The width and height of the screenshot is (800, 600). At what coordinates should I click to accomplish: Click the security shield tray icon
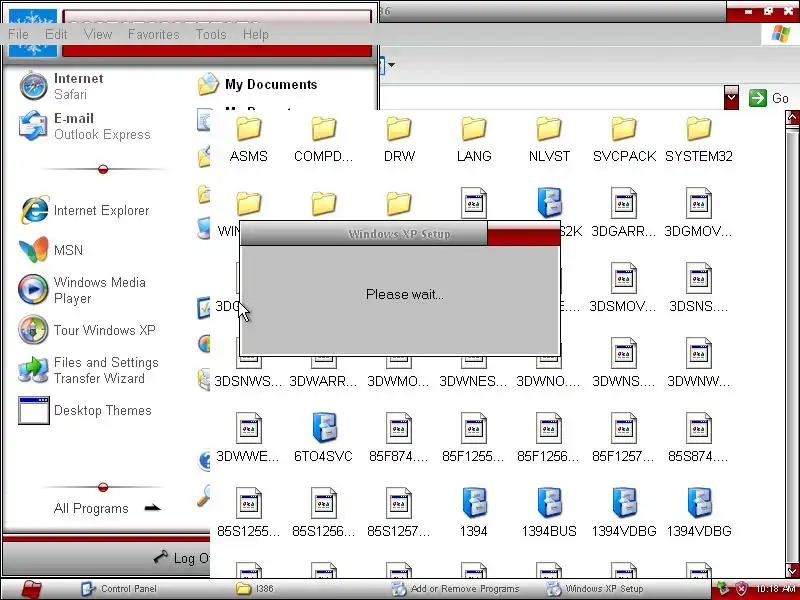coord(741,589)
